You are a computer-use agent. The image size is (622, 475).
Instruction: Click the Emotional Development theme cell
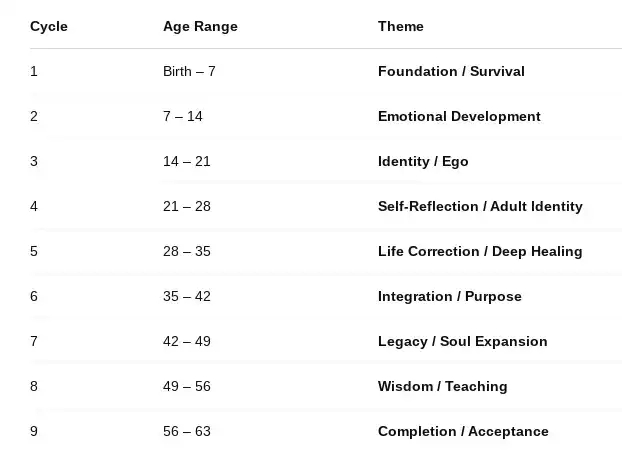(x=459, y=116)
